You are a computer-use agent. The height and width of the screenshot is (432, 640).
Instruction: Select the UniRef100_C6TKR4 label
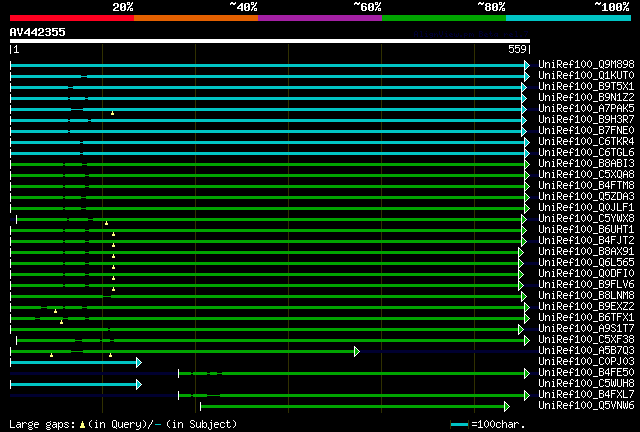click(586, 141)
